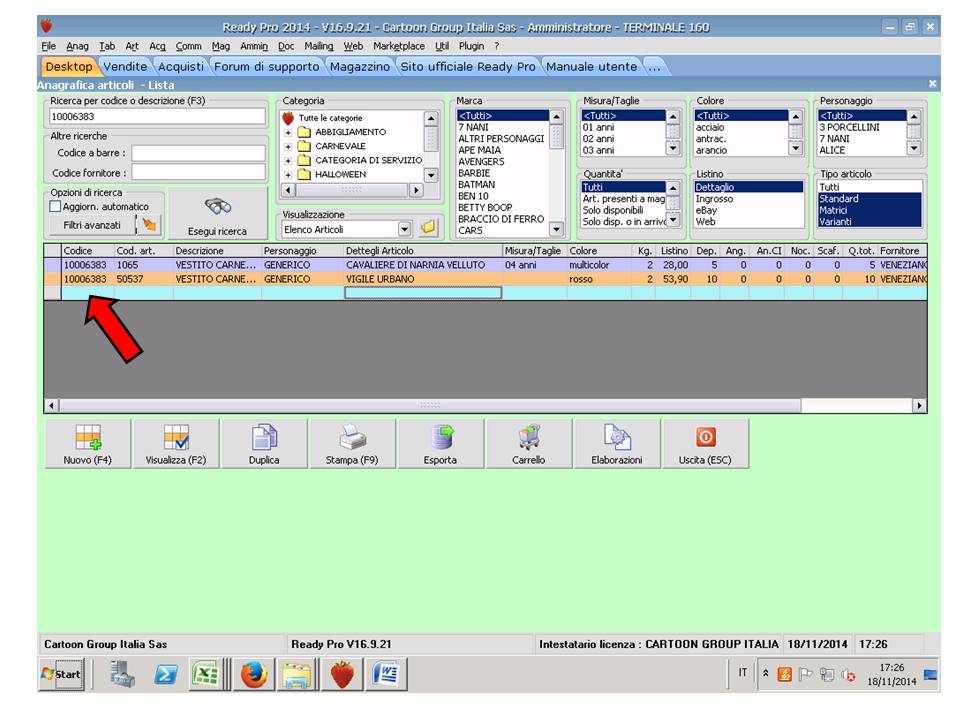
Task: Open the Manuale utente tab
Action: click(x=591, y=67)
